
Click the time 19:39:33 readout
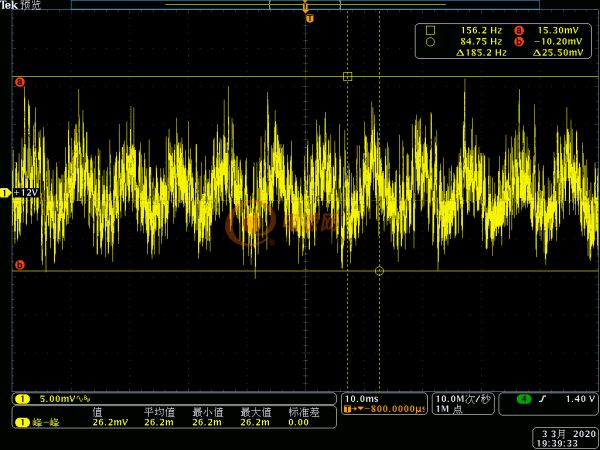557,444
